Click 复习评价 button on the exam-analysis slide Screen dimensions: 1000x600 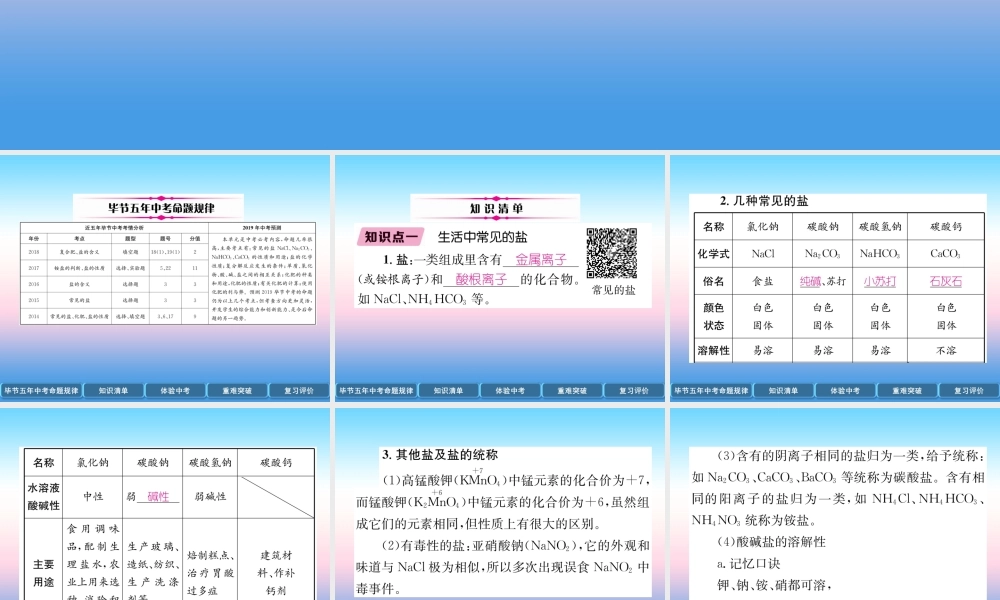coord(298,391)
